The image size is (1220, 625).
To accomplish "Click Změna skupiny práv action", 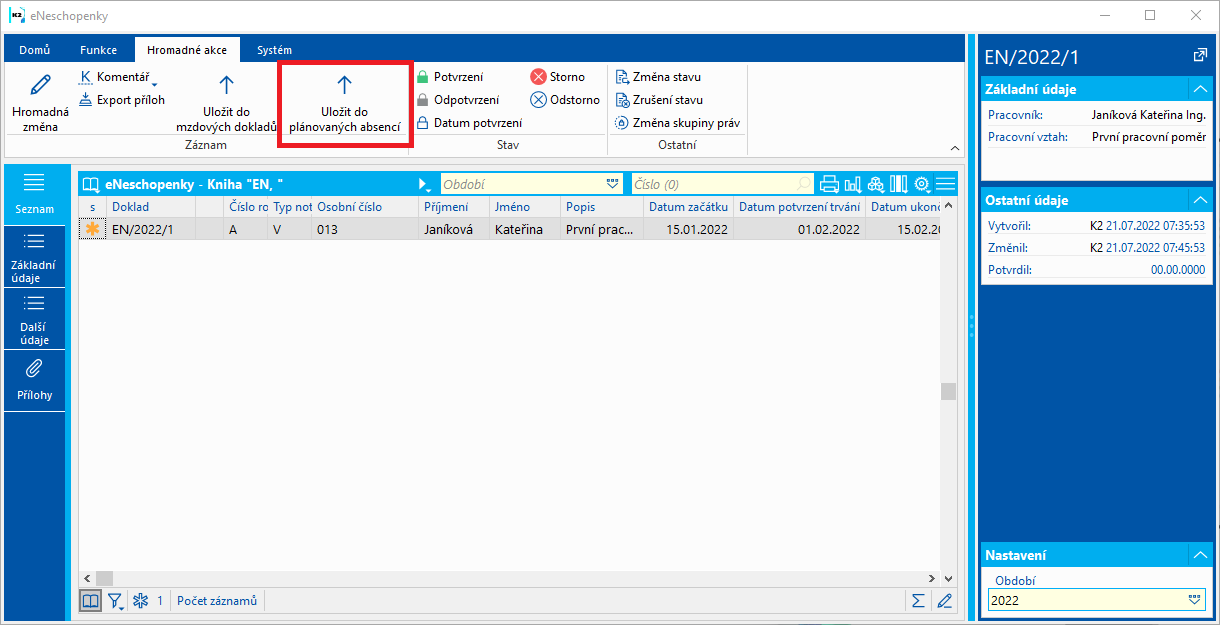I will point(677,123).
